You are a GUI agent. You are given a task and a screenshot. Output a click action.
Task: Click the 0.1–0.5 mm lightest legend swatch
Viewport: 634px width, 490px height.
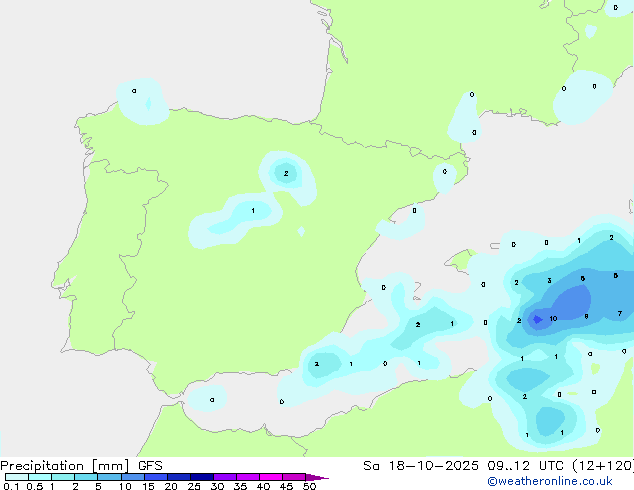pyautogui.click(x=17, y=477)
